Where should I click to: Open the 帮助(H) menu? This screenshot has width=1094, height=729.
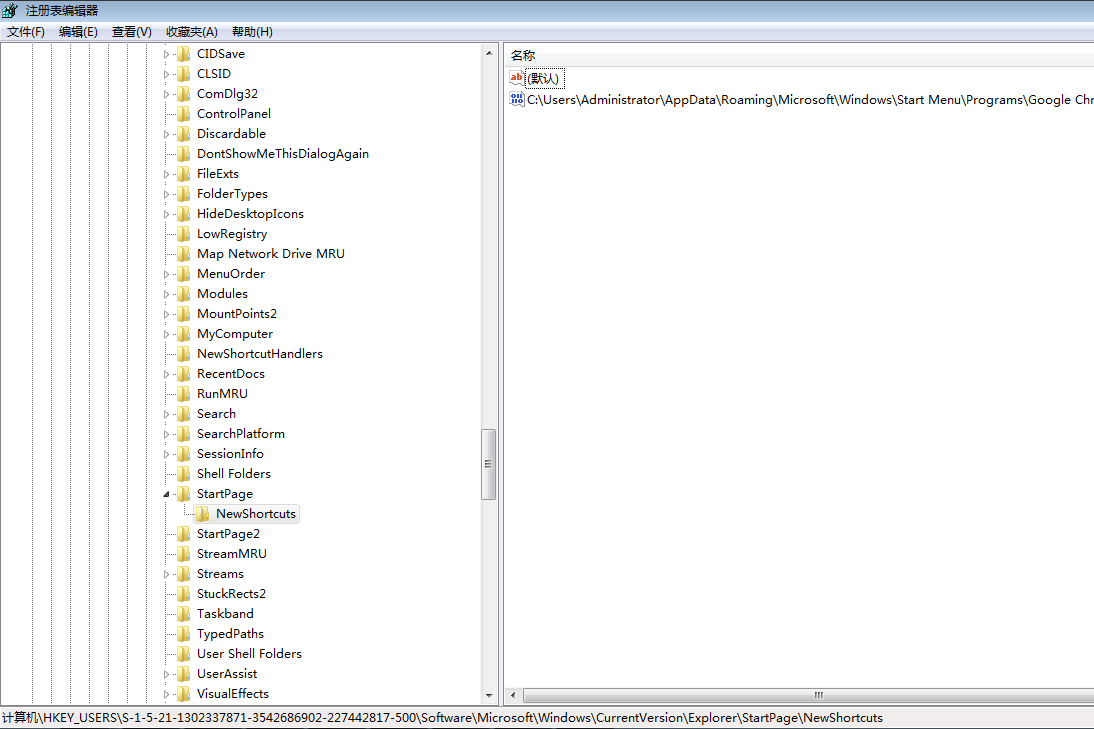click(x=253, y=32)
